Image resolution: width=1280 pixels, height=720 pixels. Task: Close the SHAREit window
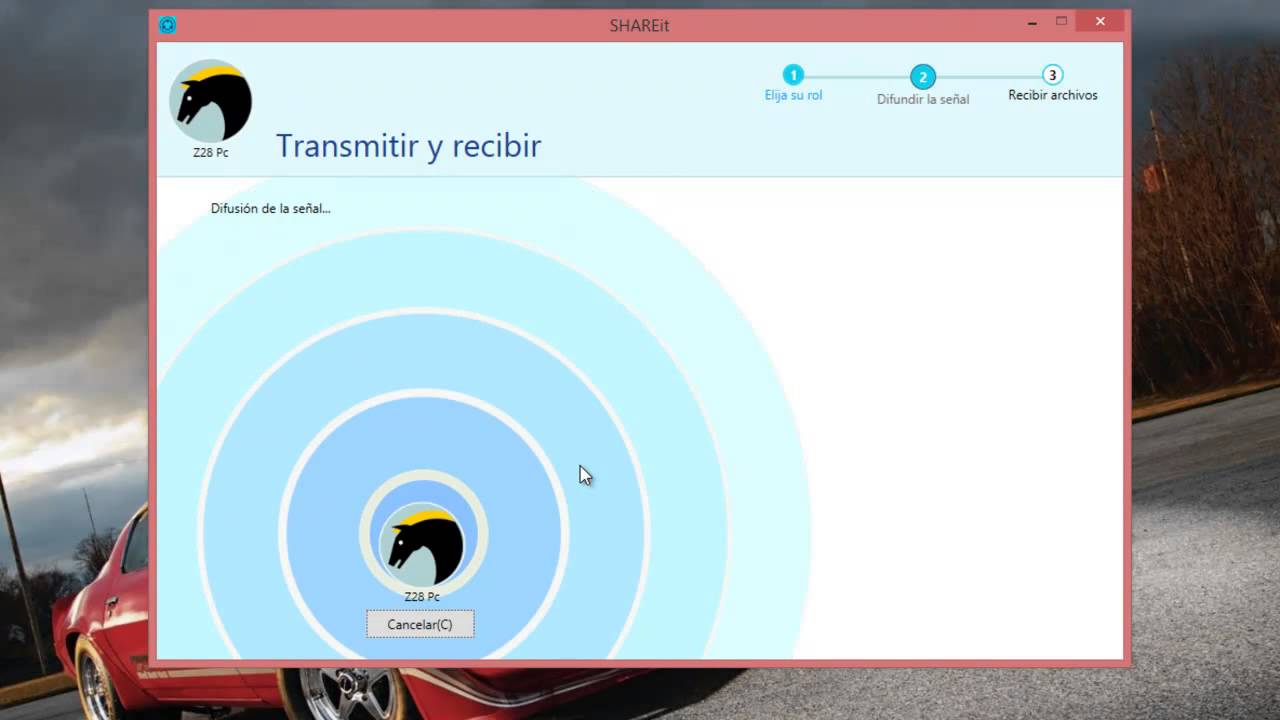pyautogui.click(x=1100, y=21)
